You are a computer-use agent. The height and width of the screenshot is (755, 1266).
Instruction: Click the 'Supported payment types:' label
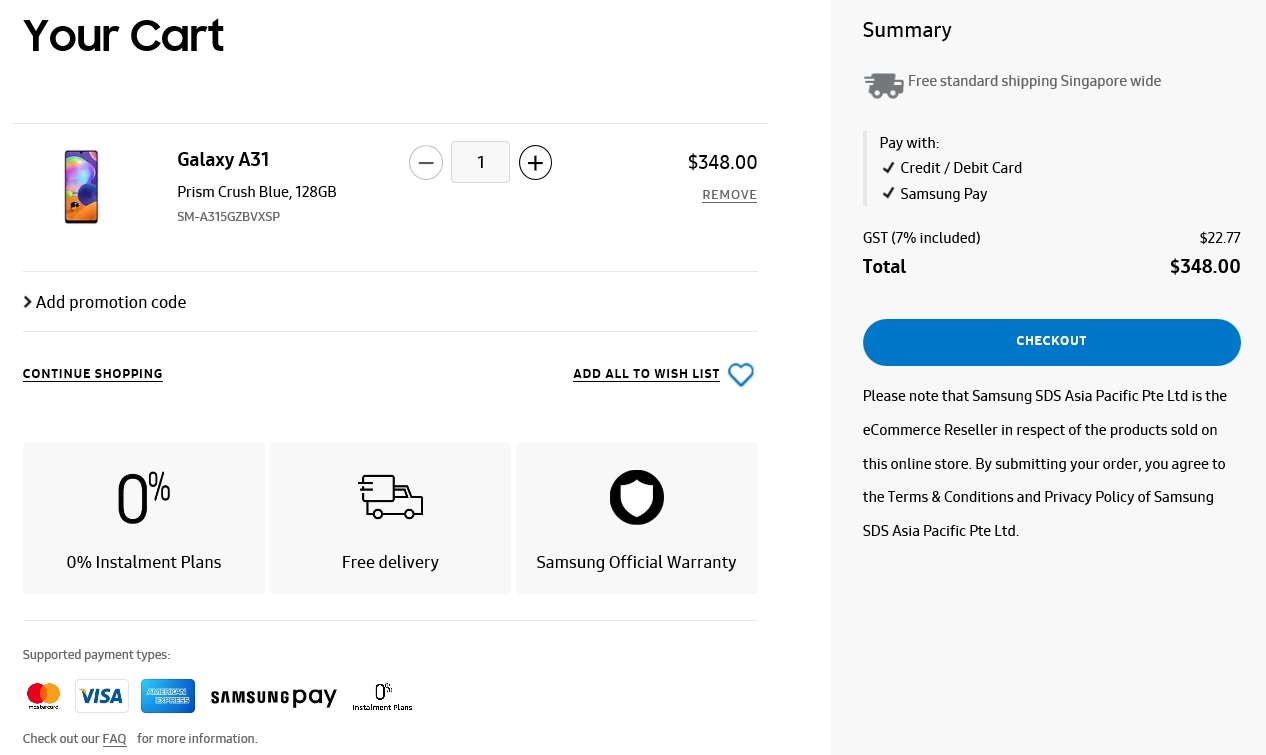click(96, 655)
